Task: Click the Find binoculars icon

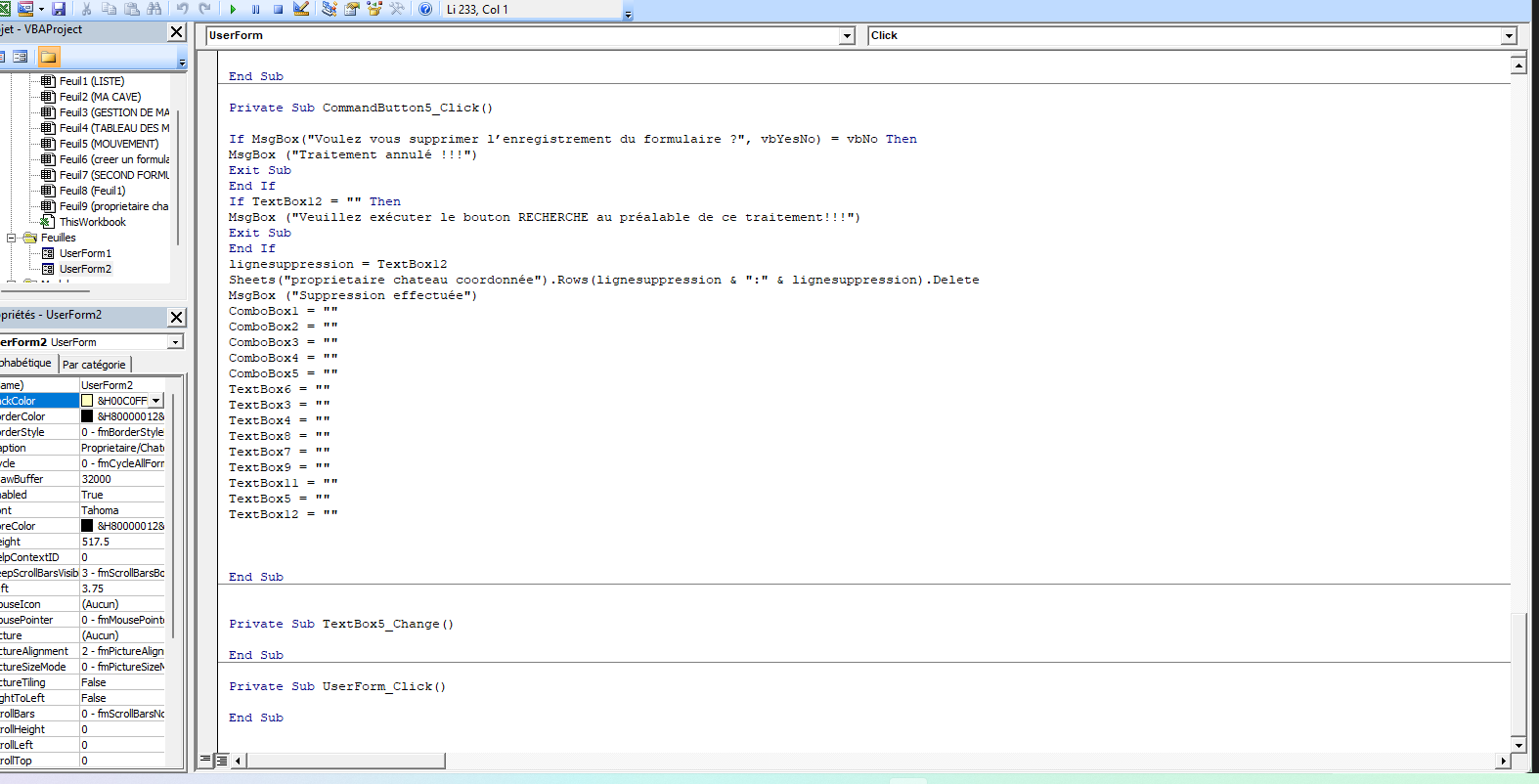Action: (x=154, y=9)
